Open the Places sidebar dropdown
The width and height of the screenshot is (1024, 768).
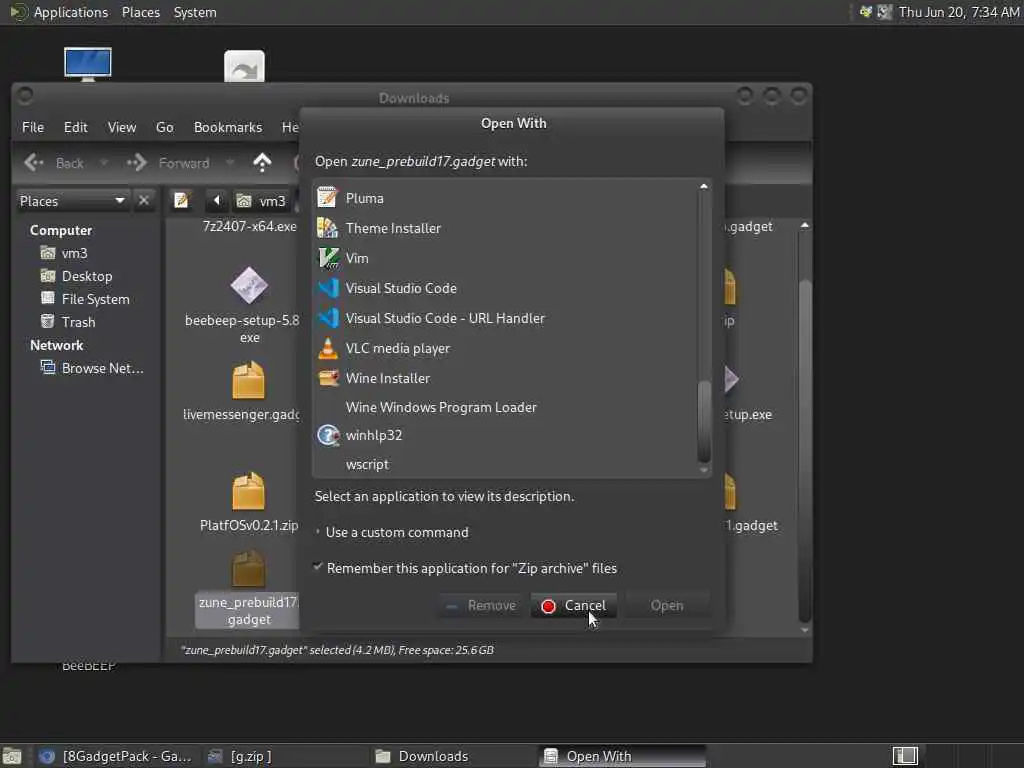click(72, 200)
